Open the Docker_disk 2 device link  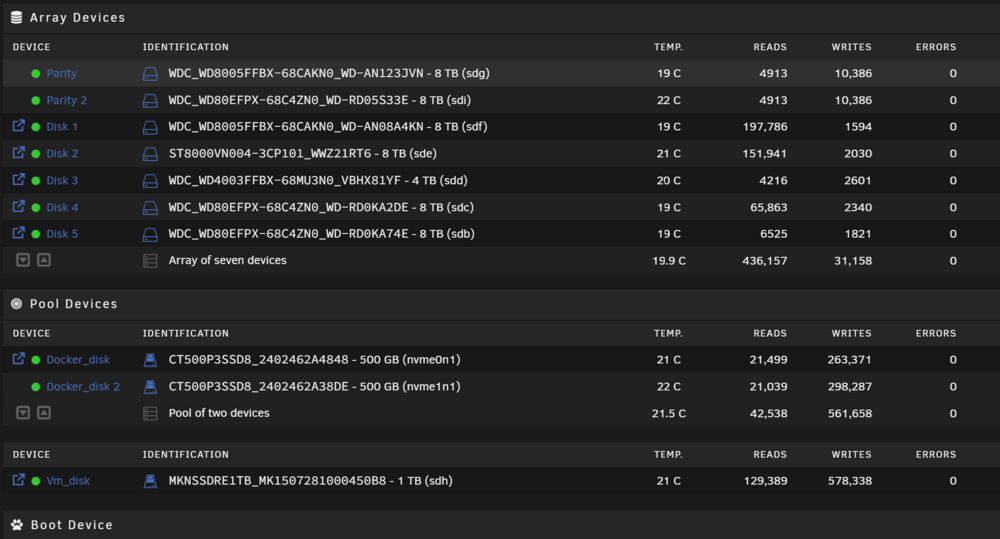coord(83,387)
